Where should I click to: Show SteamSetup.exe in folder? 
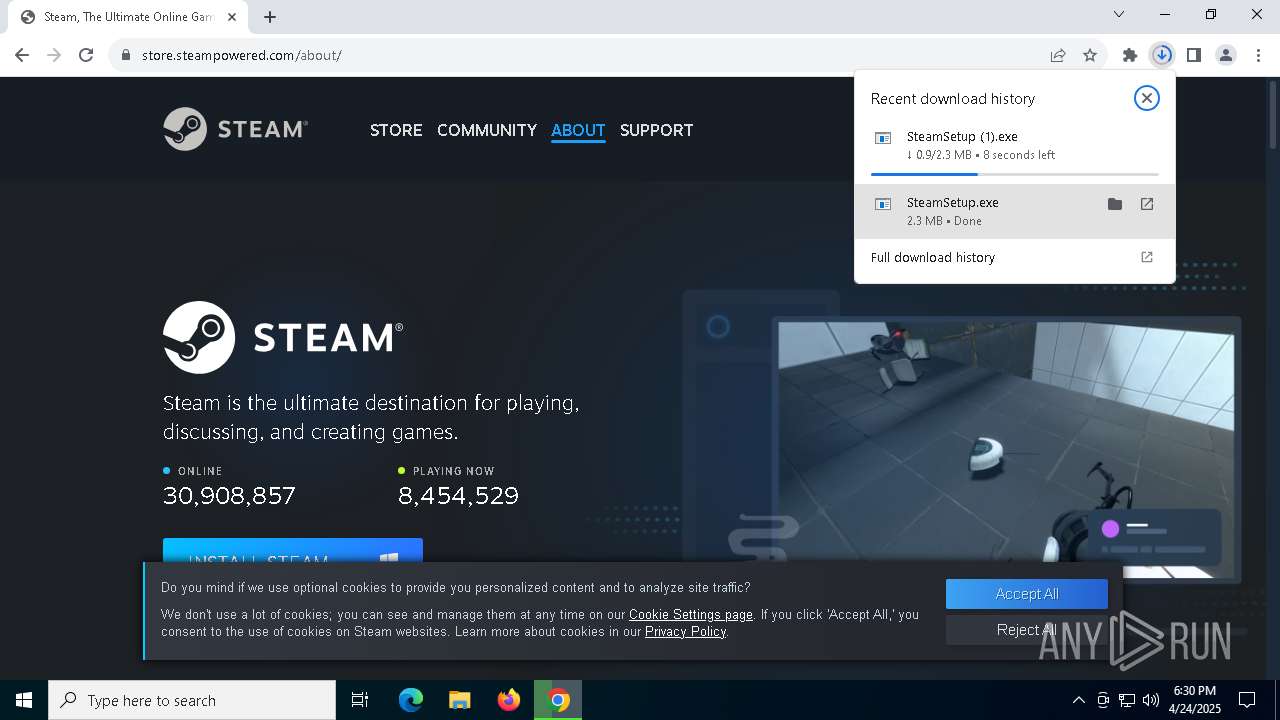click(x=1115, y=204)
